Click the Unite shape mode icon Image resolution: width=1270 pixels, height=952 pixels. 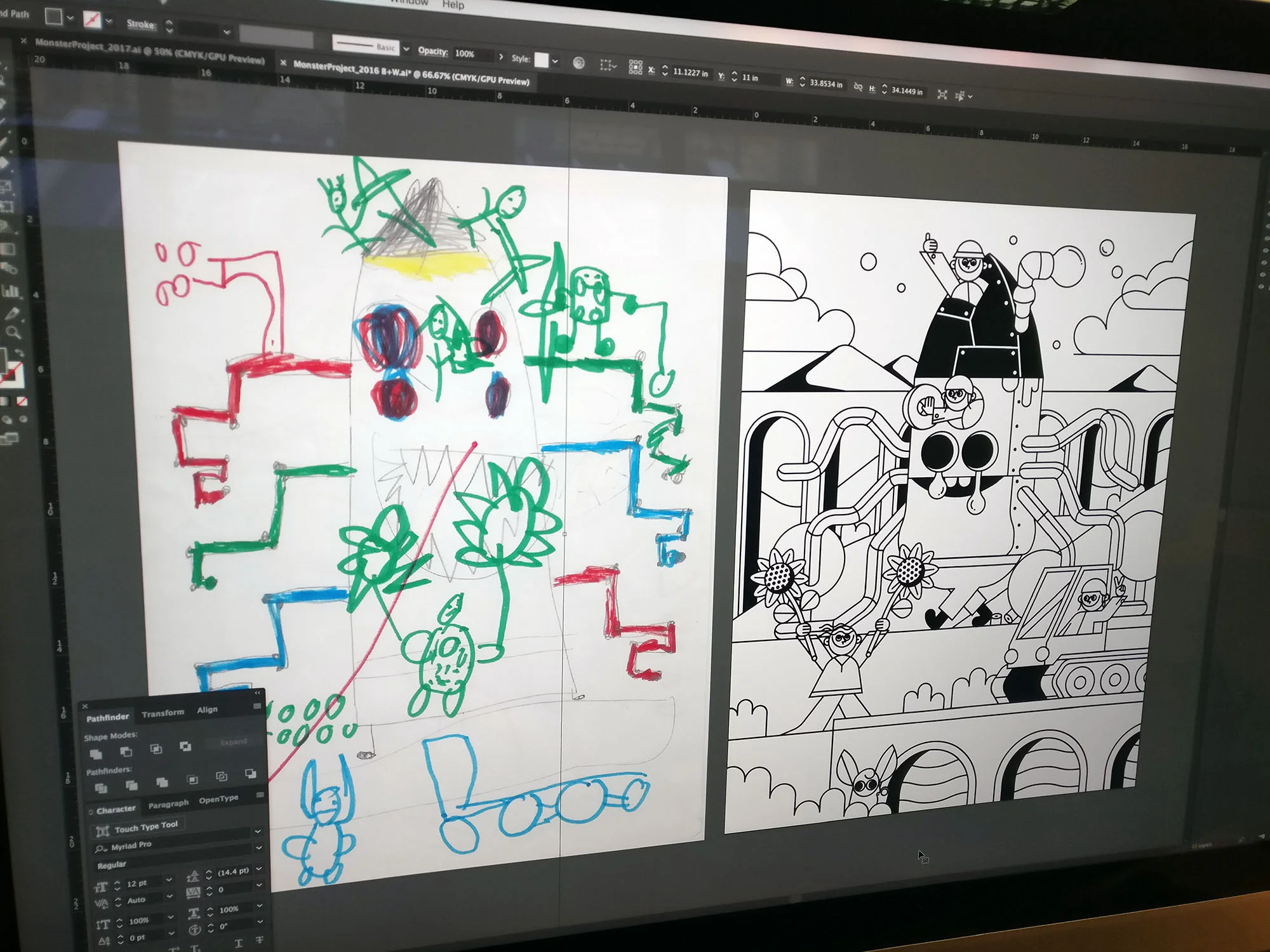(x=96, y=754)
